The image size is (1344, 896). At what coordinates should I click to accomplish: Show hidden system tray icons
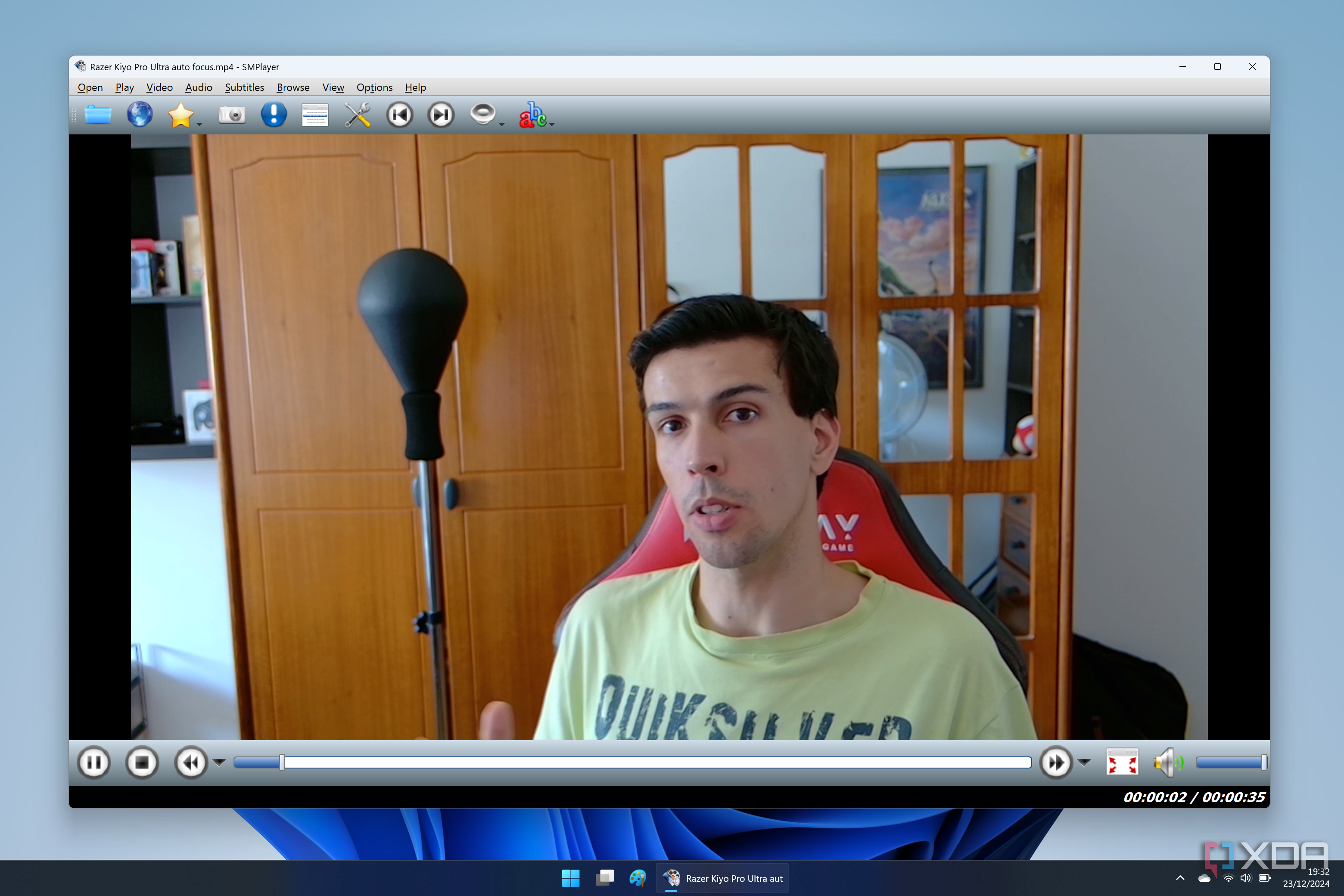1180,878
